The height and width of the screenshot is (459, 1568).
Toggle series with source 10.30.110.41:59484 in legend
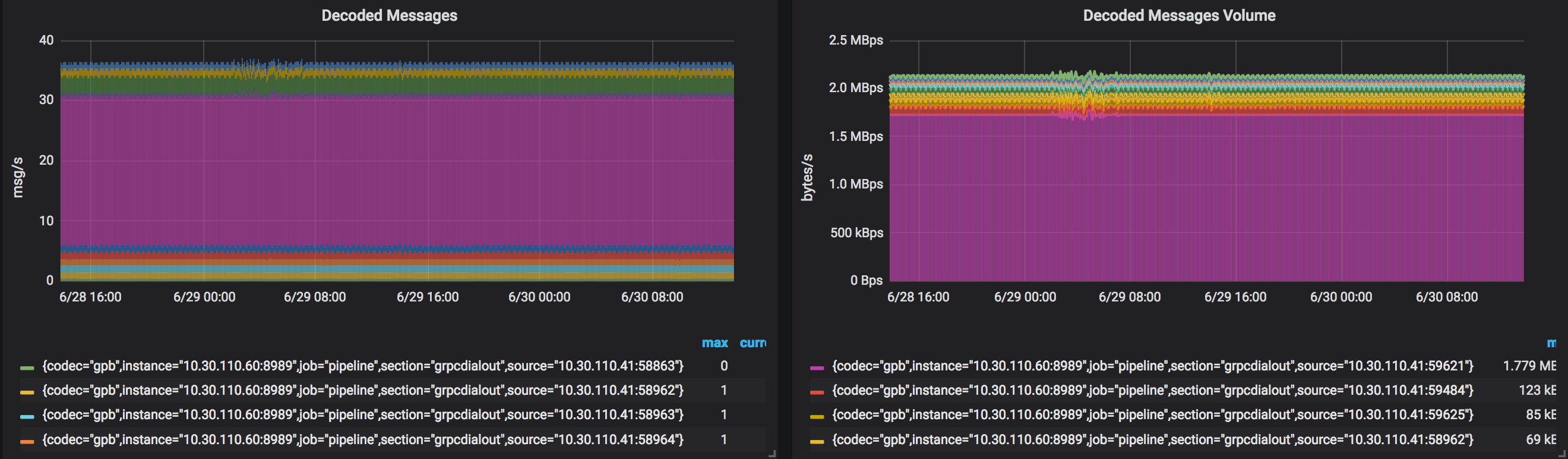click(x=1153, y=390)
